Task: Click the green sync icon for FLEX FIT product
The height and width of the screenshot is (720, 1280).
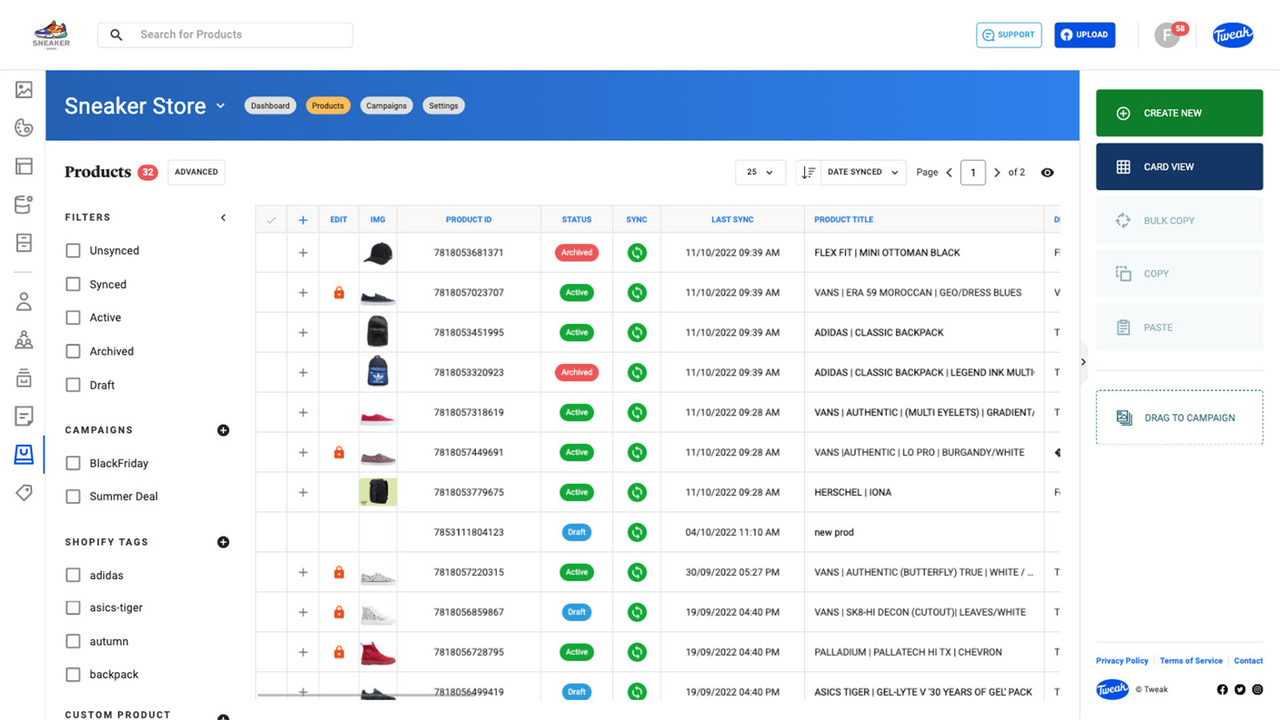Action: coord(637,252)
